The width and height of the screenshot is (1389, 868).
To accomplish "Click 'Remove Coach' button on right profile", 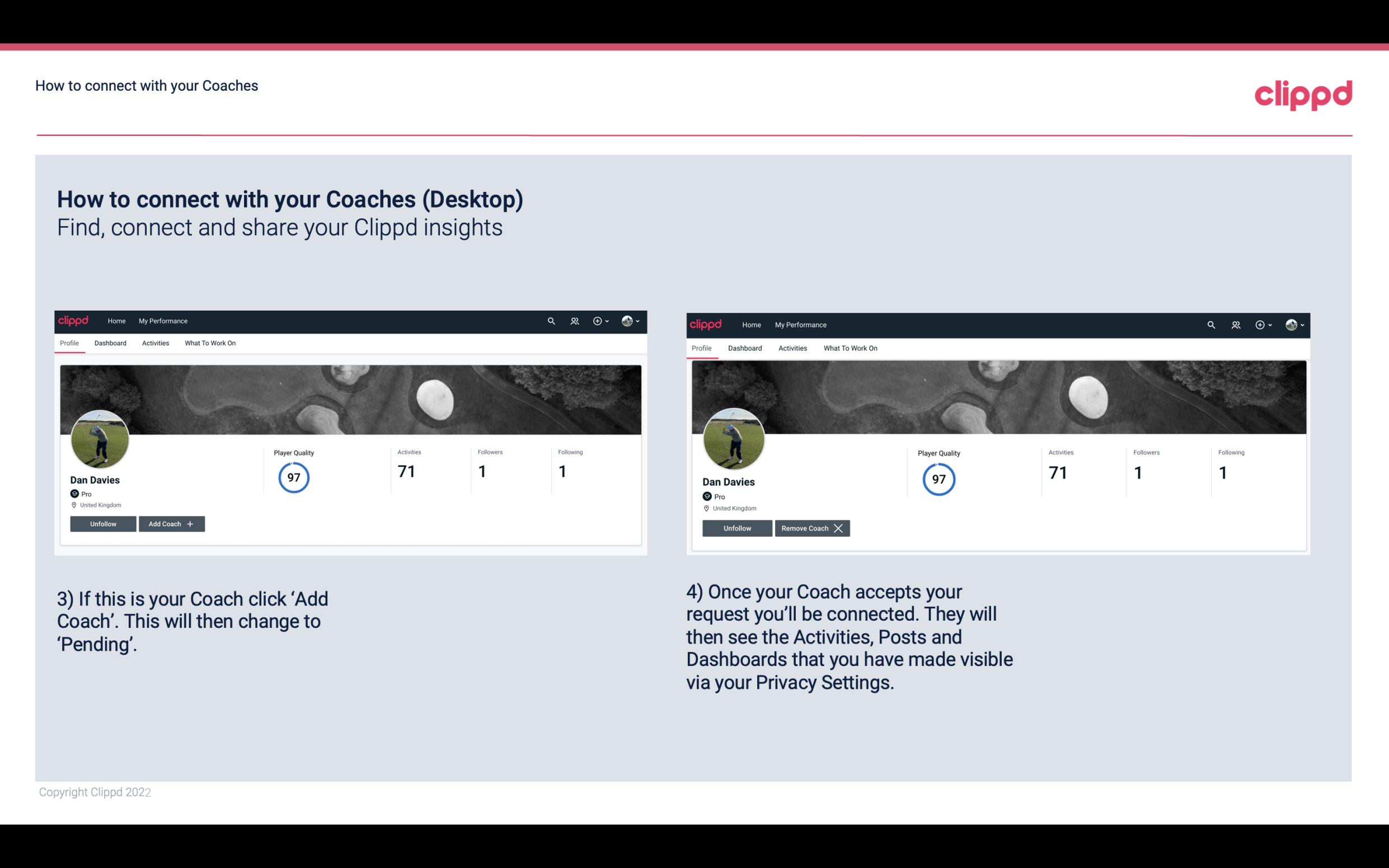I will click(x=812, y=528).
